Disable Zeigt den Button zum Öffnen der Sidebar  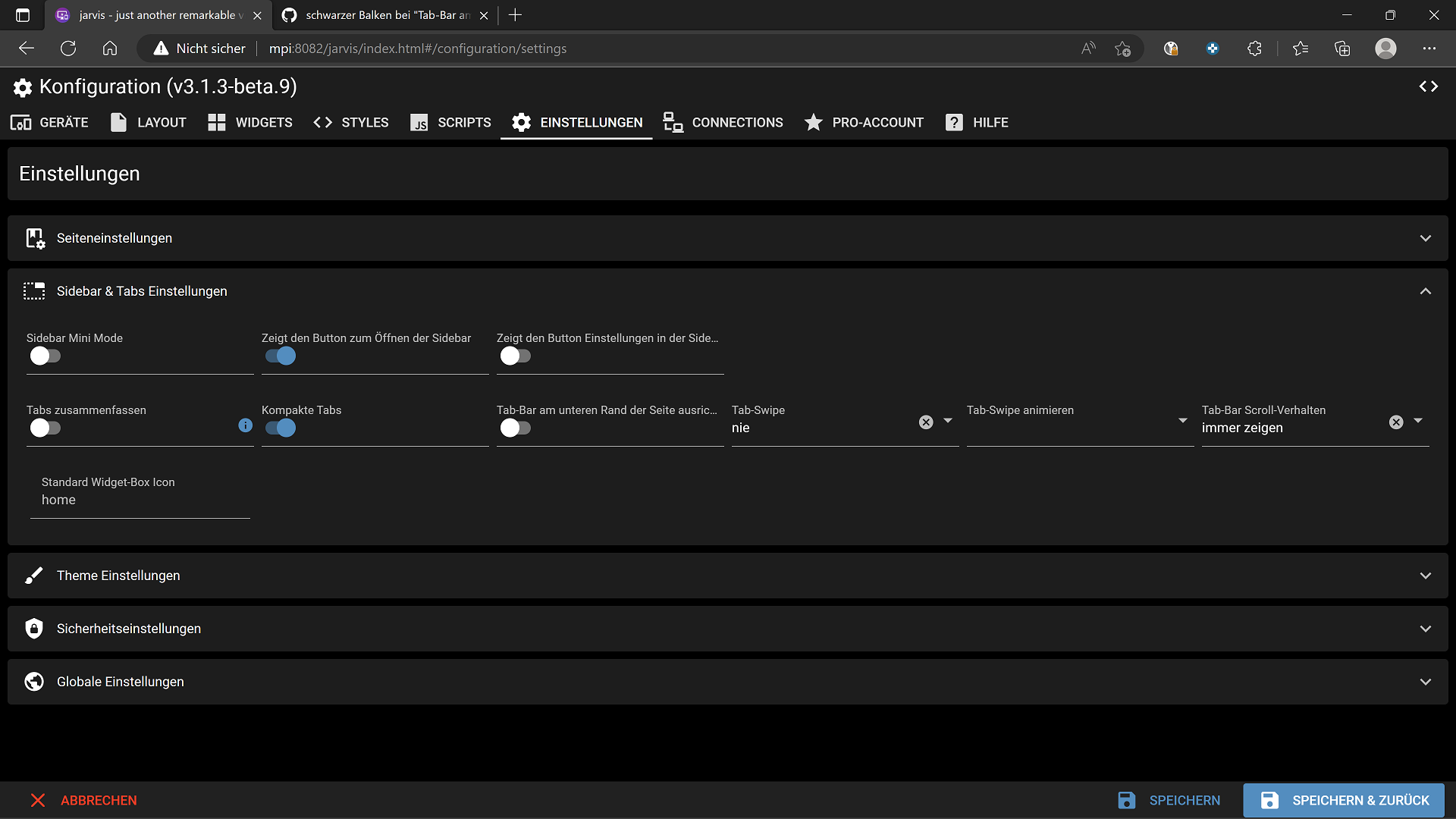[281, 356]
